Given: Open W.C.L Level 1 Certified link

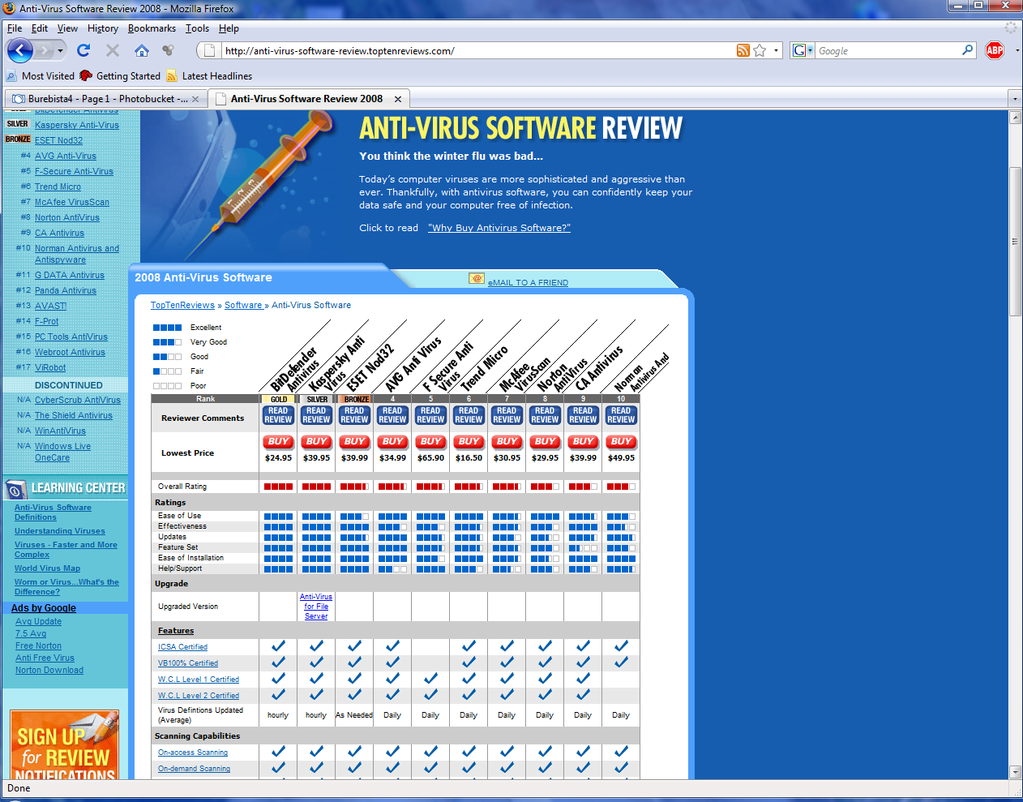Looking at the screenshot, I should [198, 679].
